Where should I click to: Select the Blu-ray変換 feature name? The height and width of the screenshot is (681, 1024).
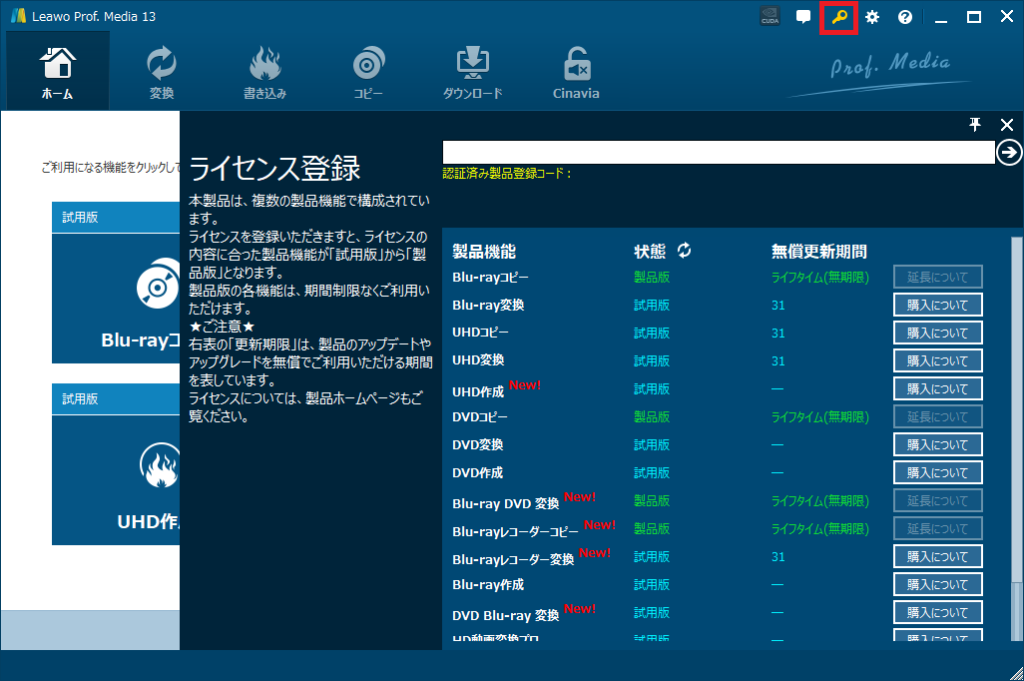point(488,305)
